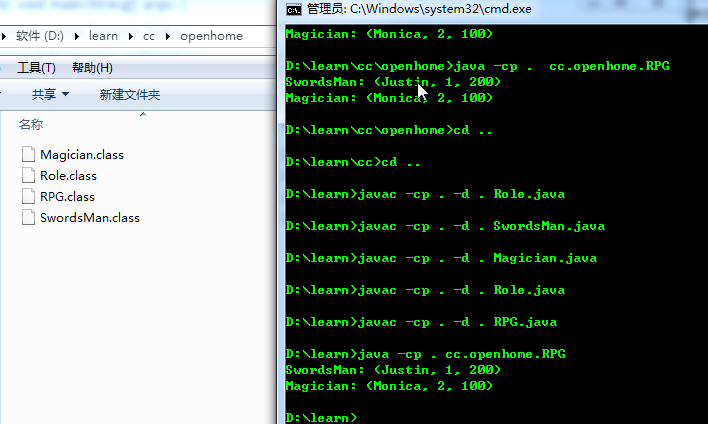
Task: Click openhome in the address breadcrumb
Action: (x=211, y=36)
